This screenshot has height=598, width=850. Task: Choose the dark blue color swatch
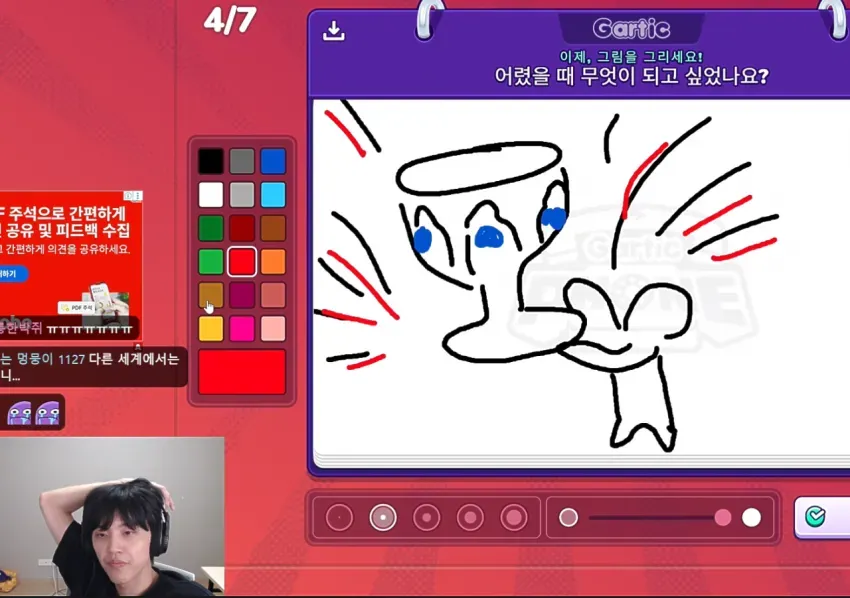coord(273,161)
